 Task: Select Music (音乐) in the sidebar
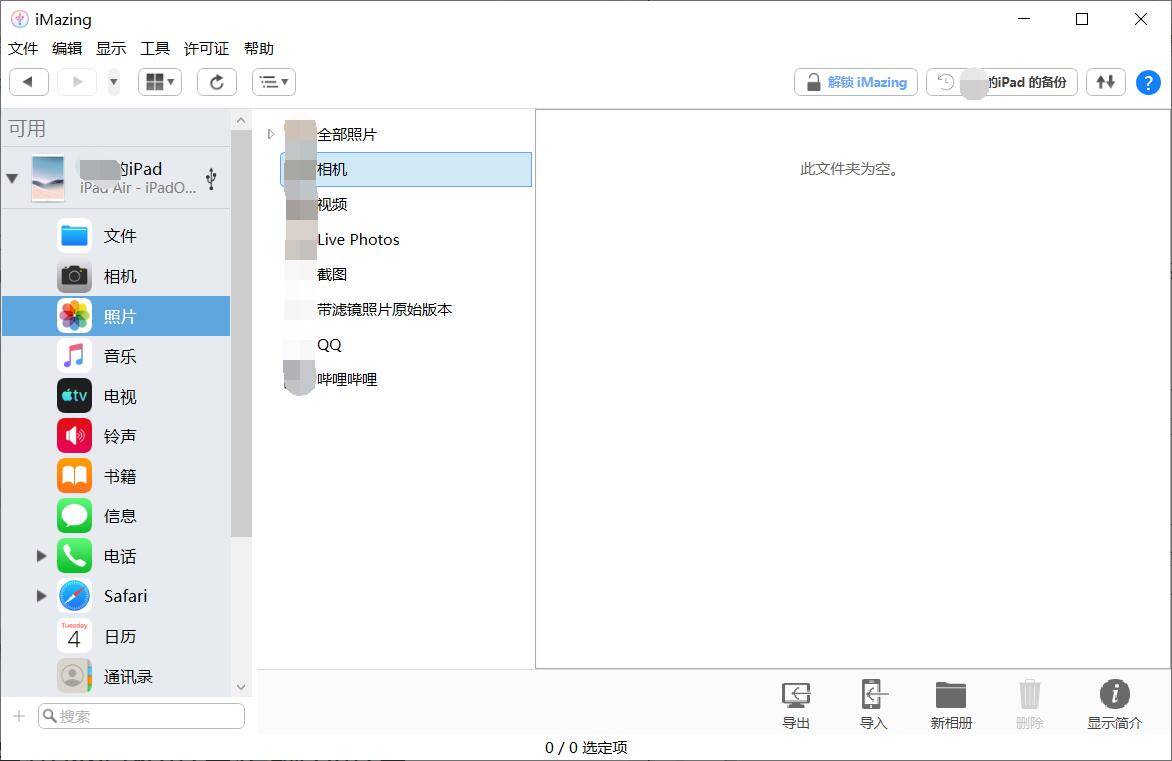click(119, 356)
